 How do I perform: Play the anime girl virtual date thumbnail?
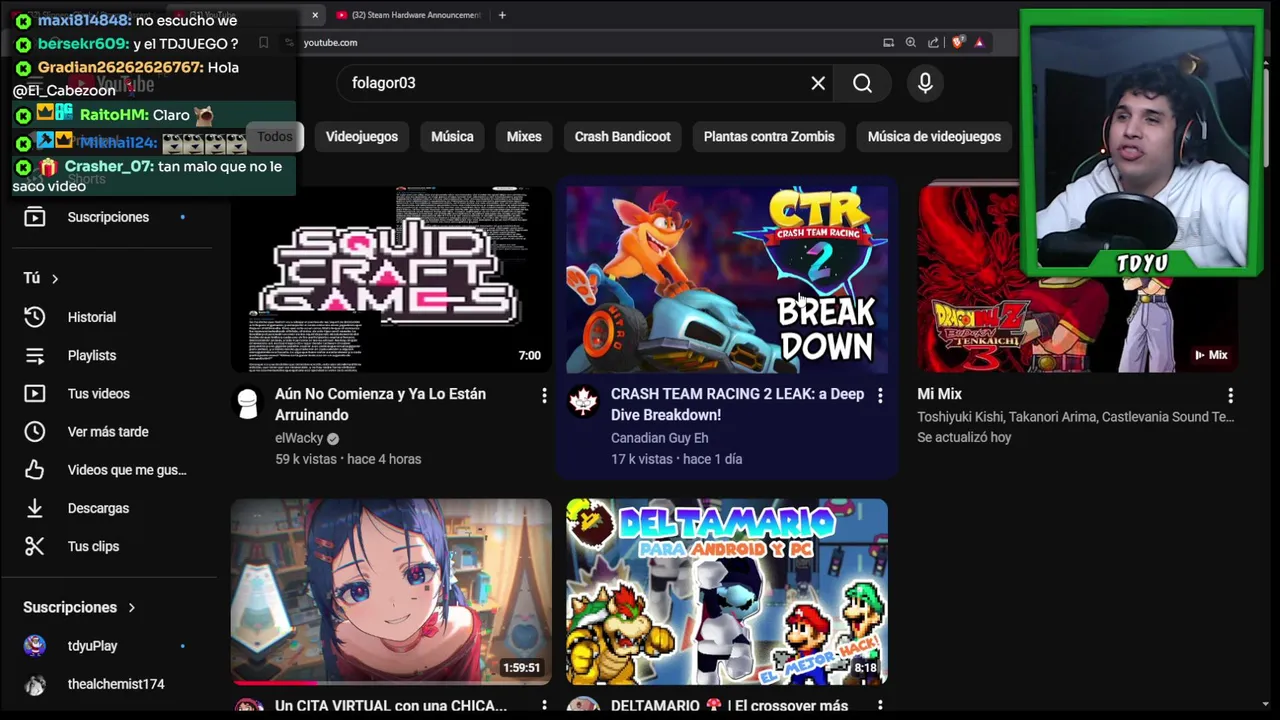point(391,591)
